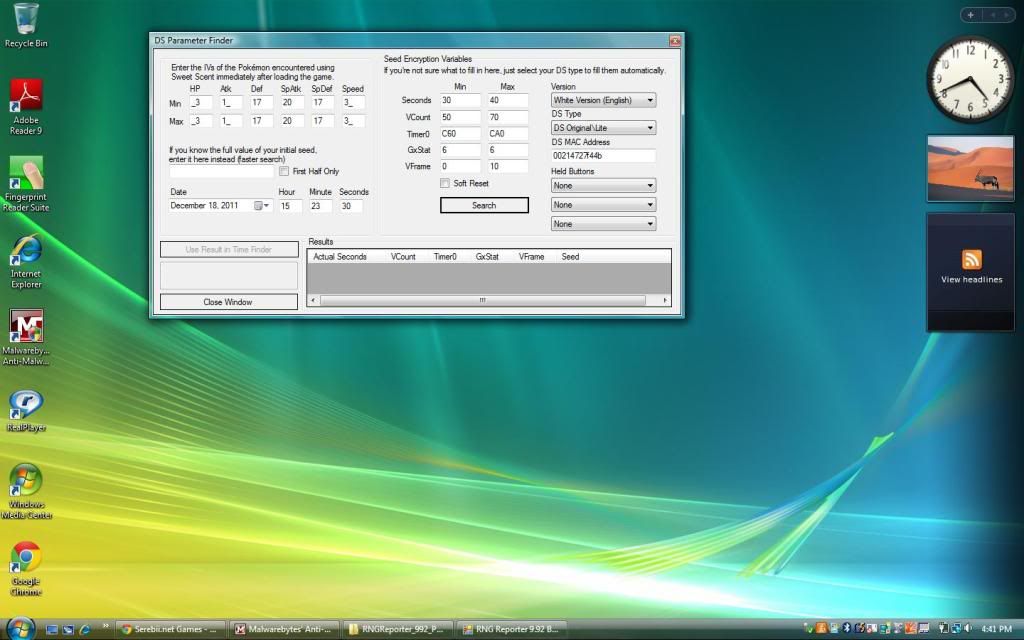The height and width of the screenshot is (640, 1024).
Task: Click the desert slideshow sidebar gadget
Action: coord(970,168)
